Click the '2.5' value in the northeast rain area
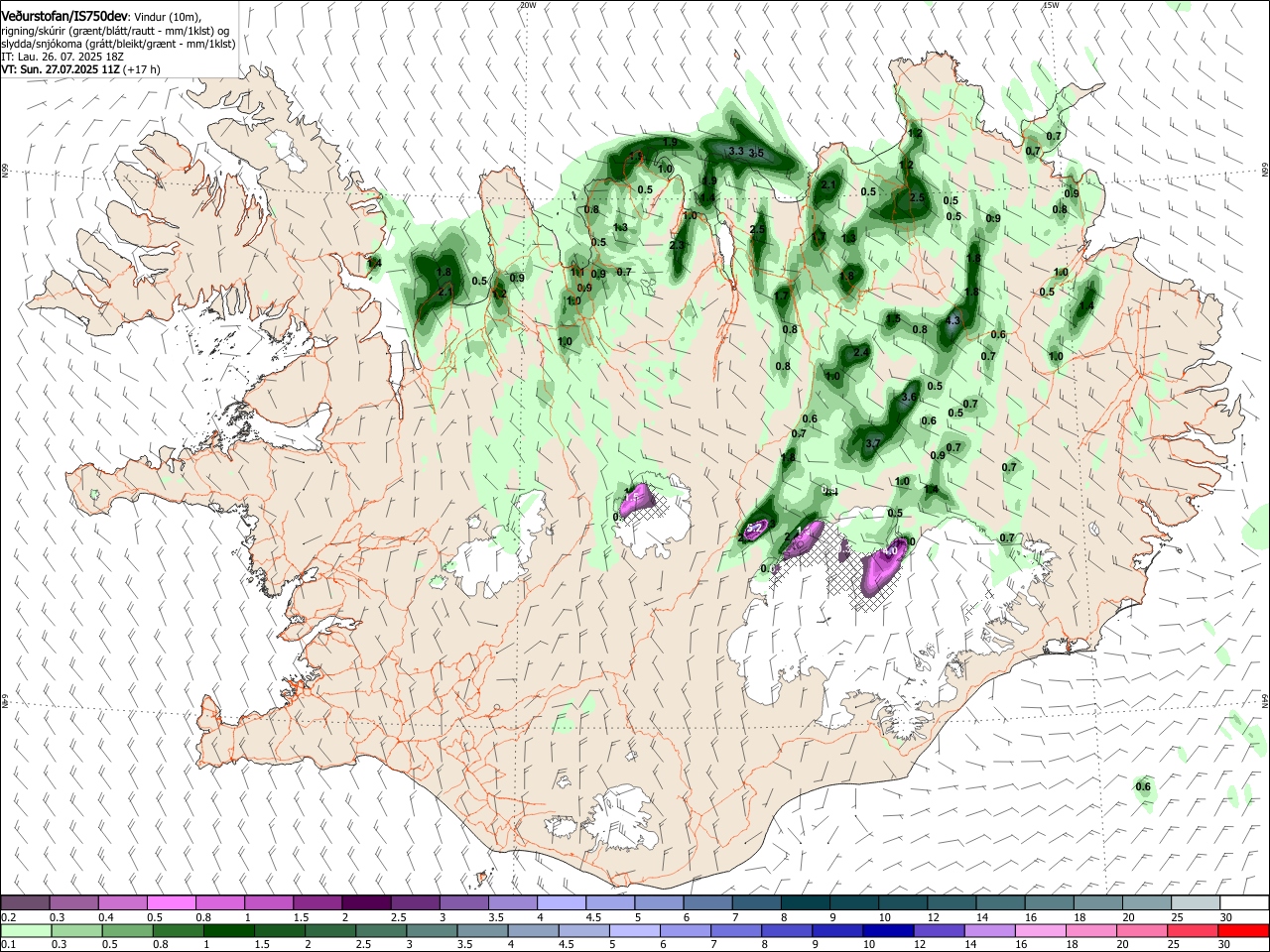Image resolution: width=1270 pixels, height=952 pixels. (917, 197)
